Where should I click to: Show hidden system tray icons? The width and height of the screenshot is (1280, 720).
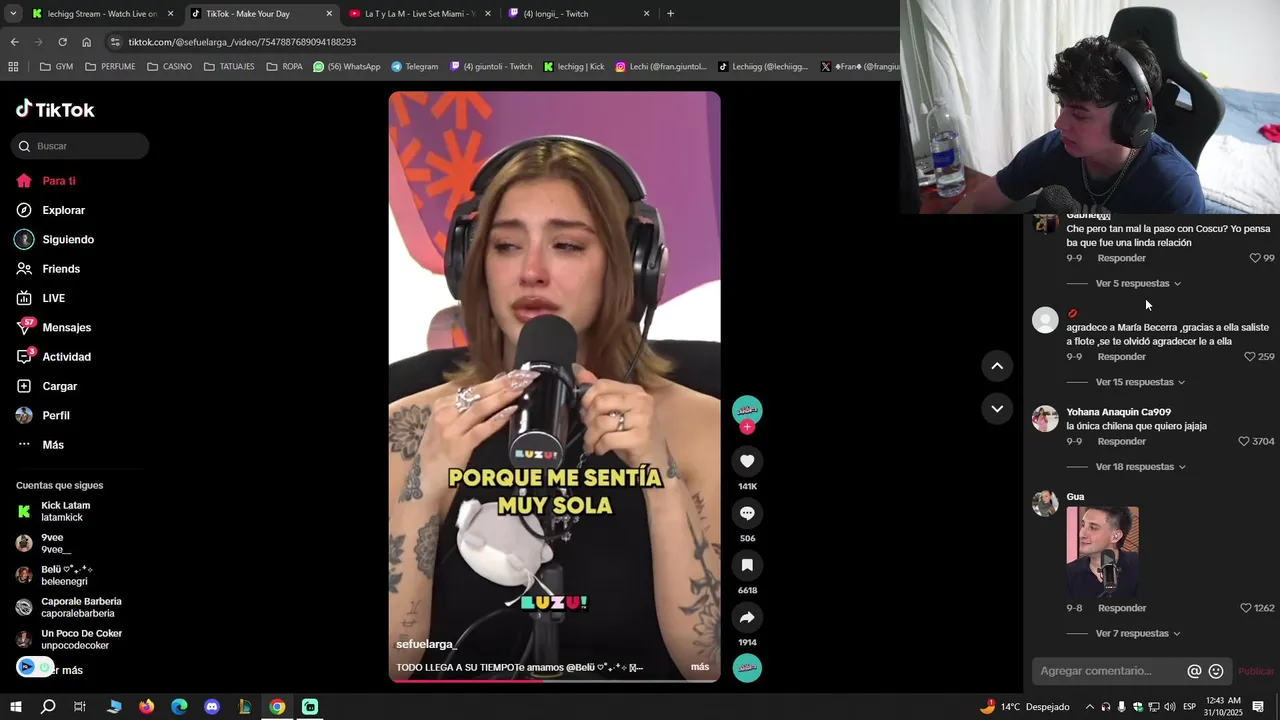pyautogui.click(x=1089, y=707)
